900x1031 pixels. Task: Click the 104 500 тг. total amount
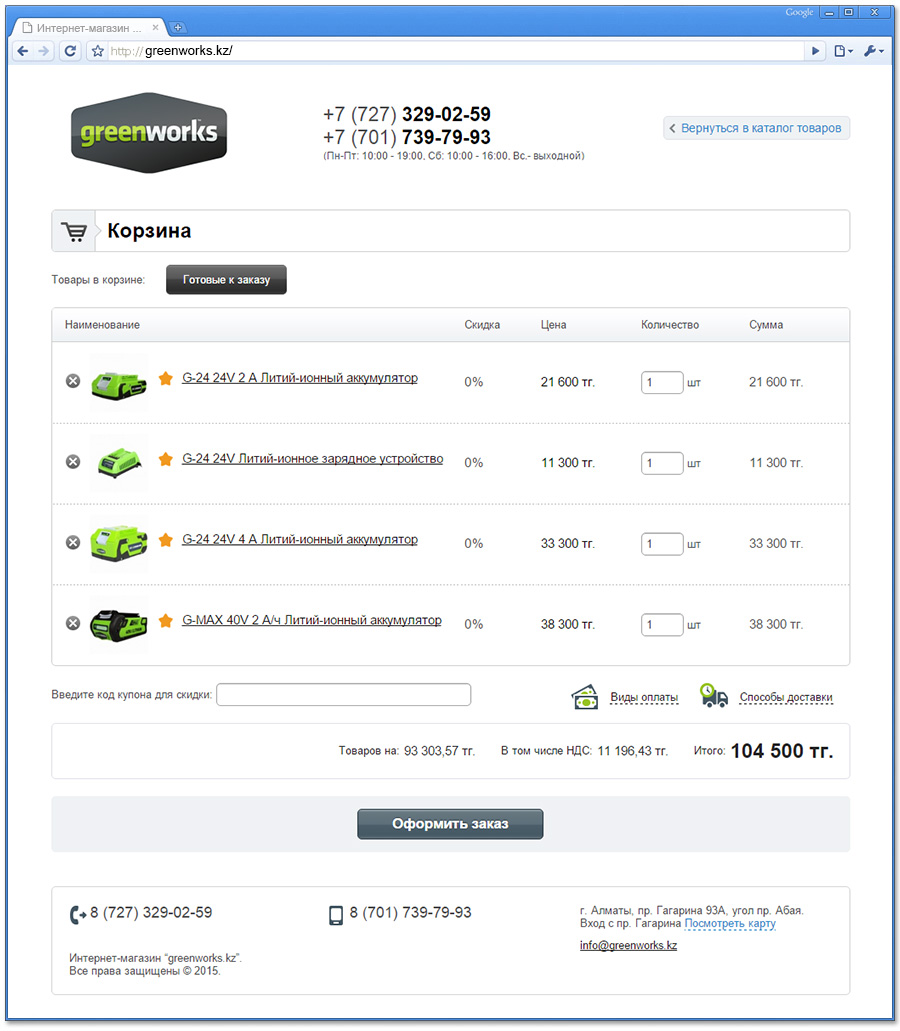[x=782, y=751]
